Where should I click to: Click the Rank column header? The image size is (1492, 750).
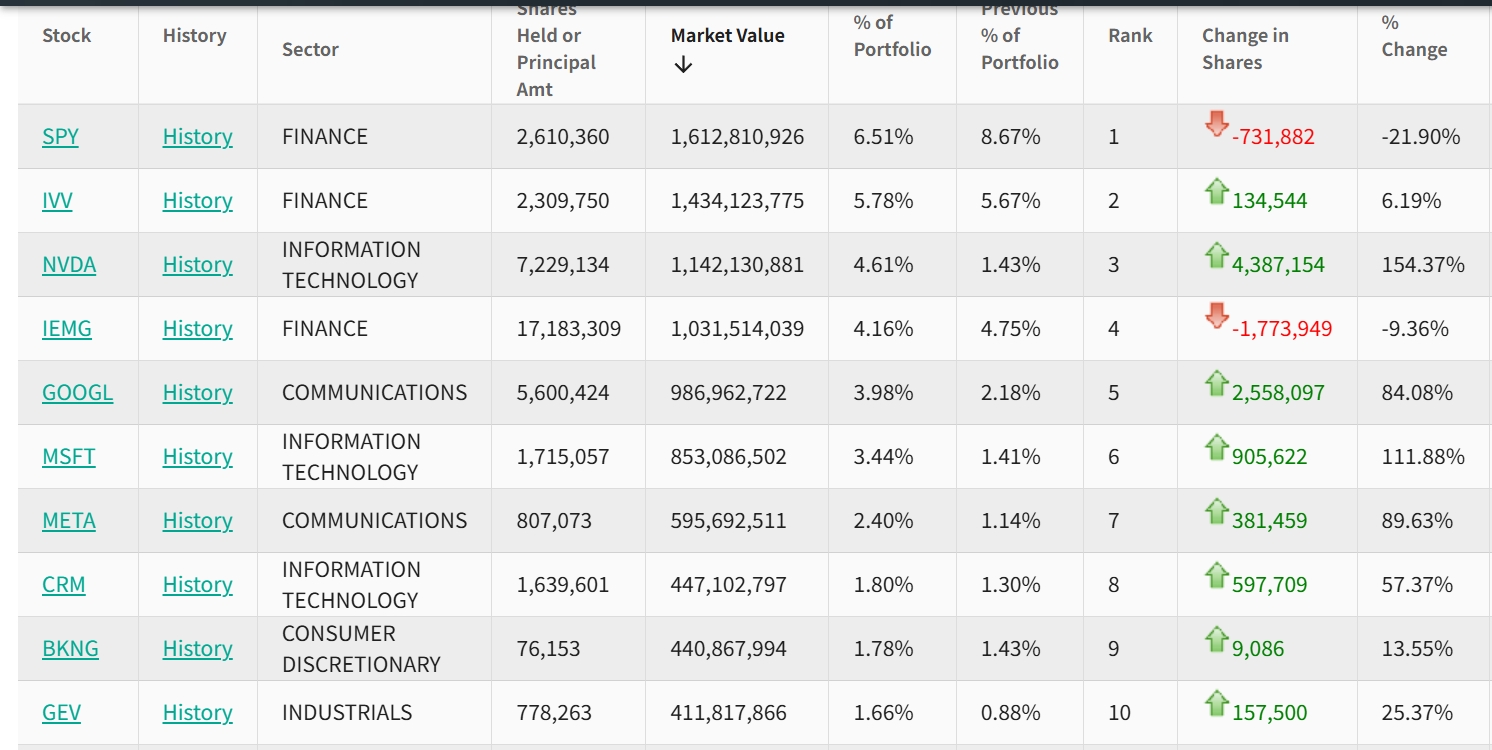coord(1130,36)
